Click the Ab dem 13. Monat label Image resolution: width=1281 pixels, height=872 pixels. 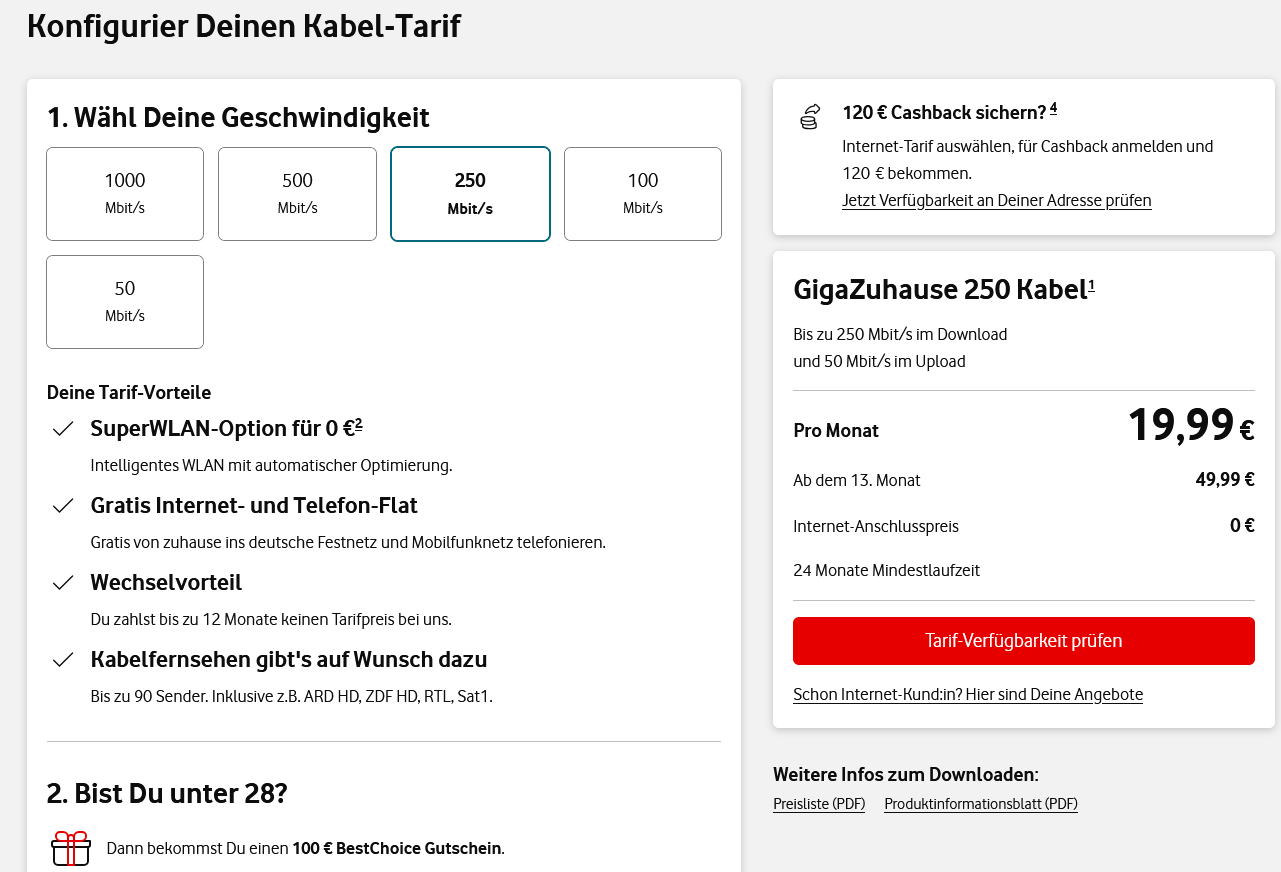pyautogui.click(x=857, y=481)
